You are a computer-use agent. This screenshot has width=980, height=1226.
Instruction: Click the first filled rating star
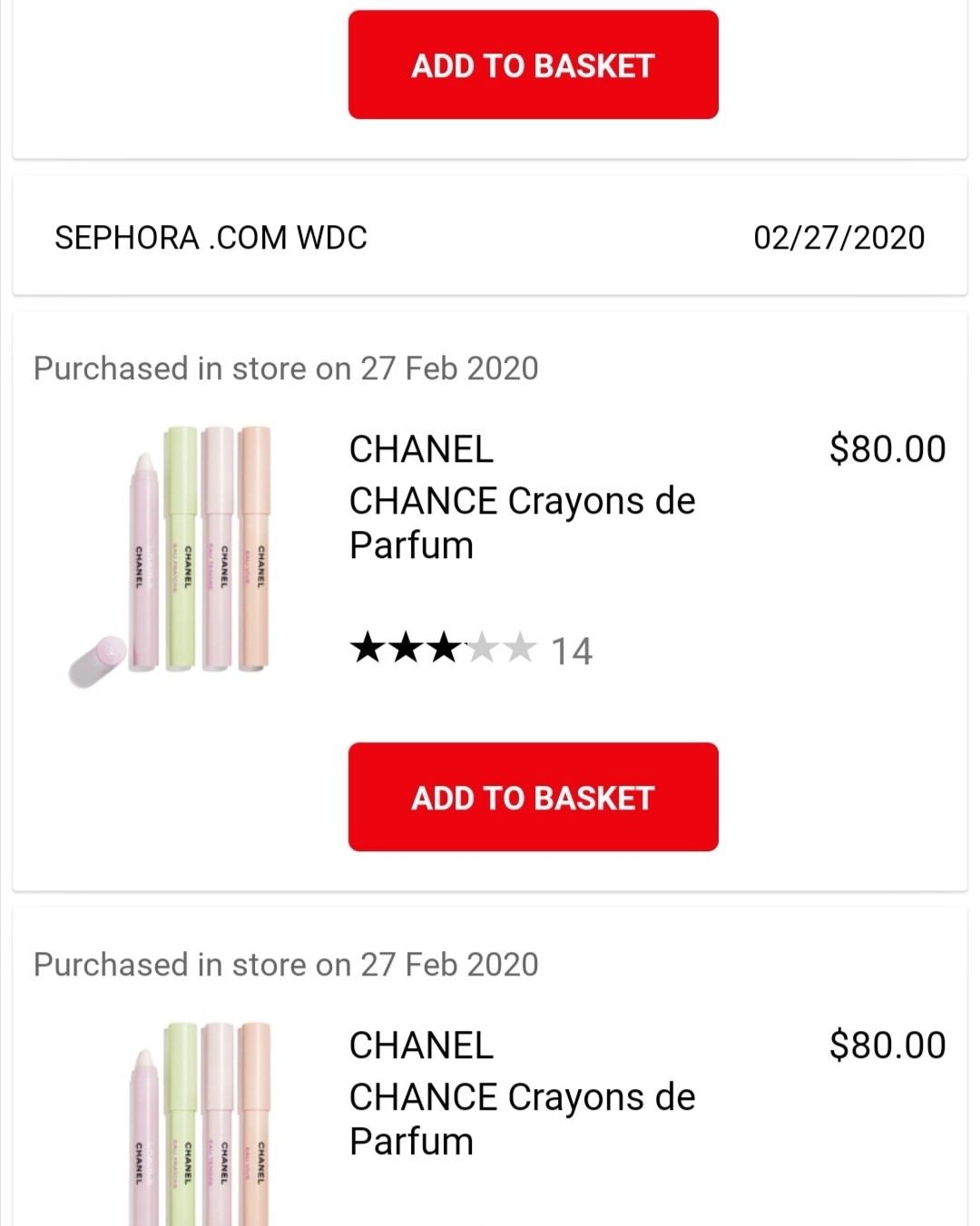(x=367, y=649)
